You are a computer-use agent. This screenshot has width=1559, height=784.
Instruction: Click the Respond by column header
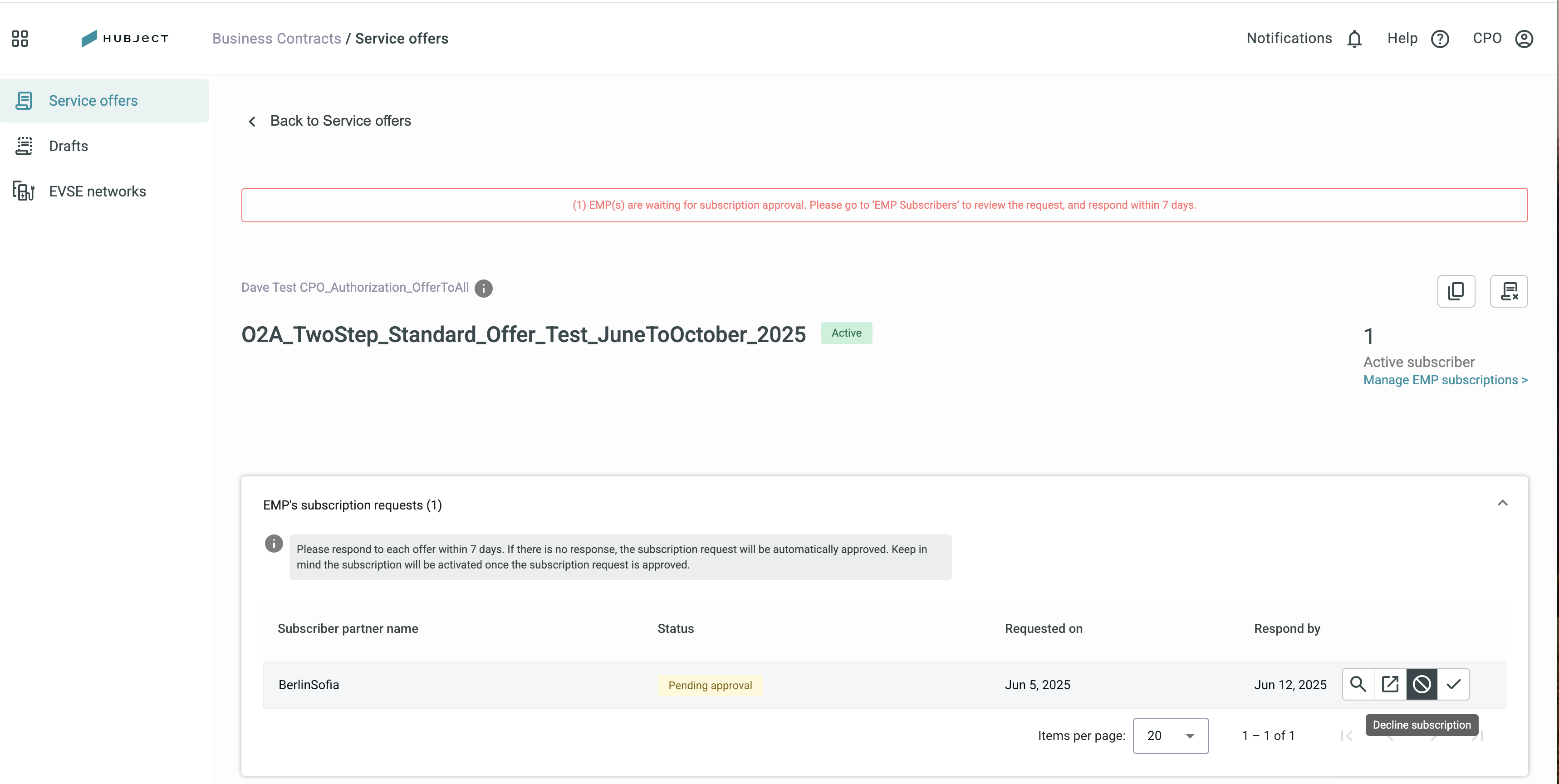coord(1287,628)
